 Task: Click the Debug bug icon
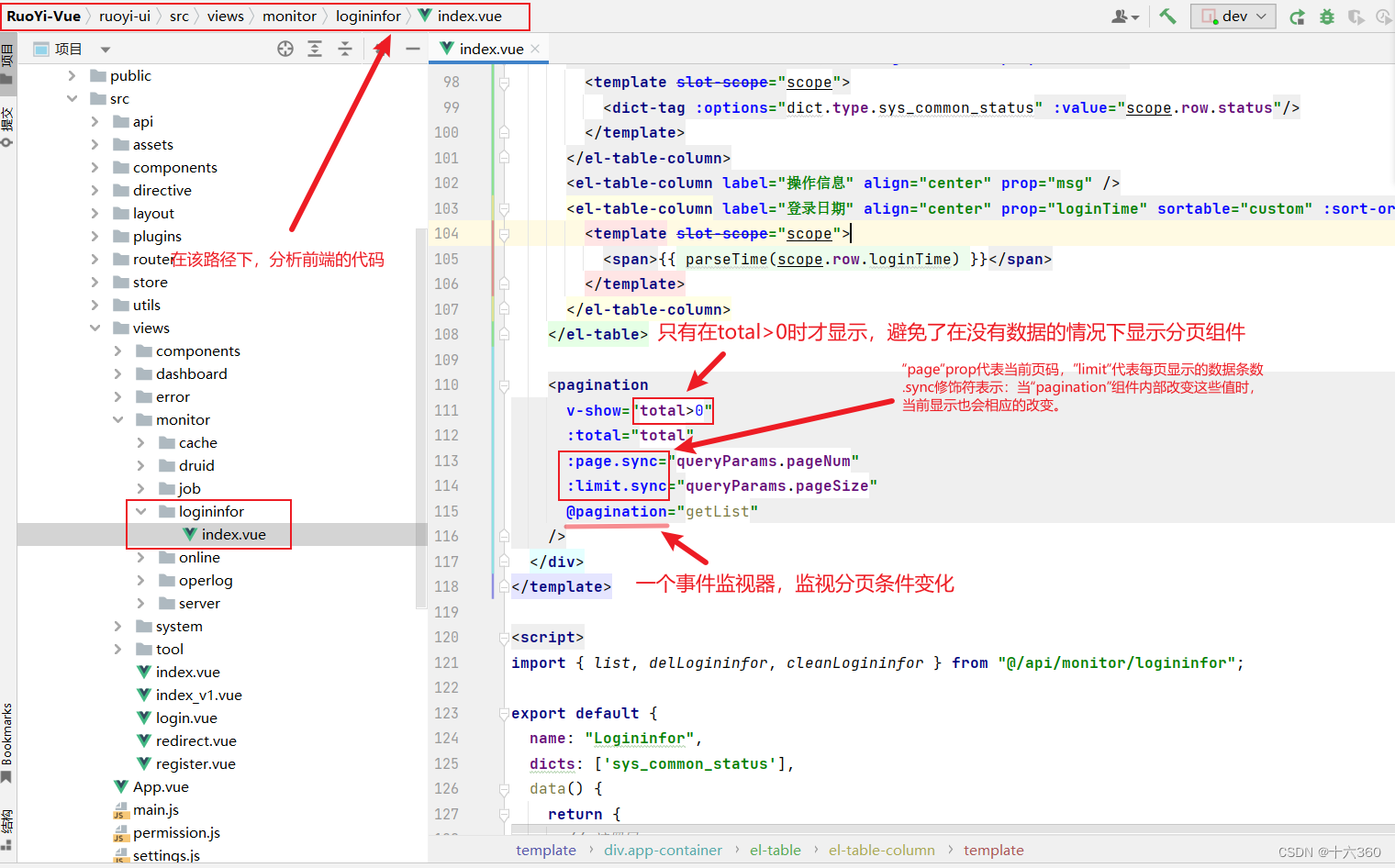(1326, 17)
